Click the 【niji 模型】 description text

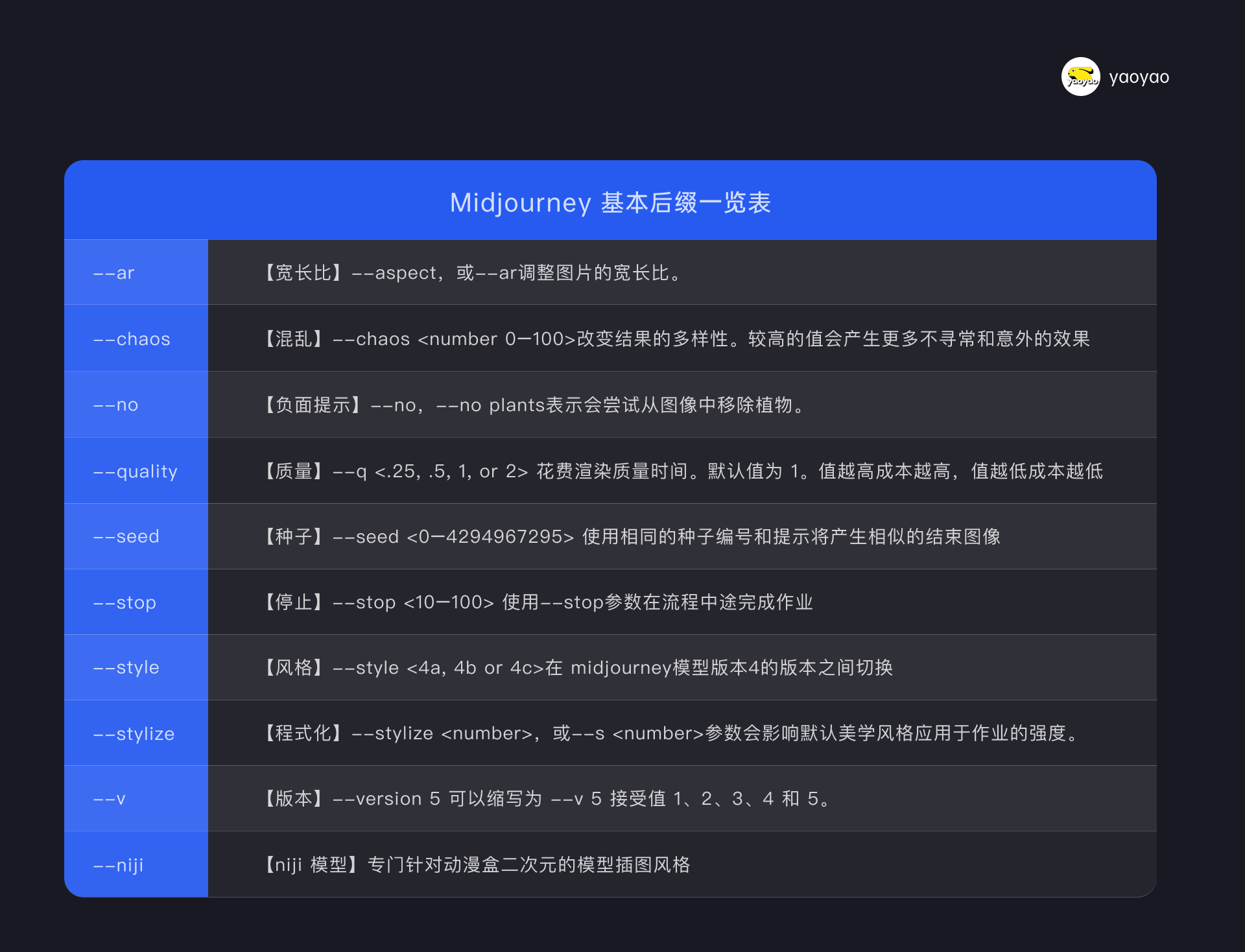tap(476, 864)
